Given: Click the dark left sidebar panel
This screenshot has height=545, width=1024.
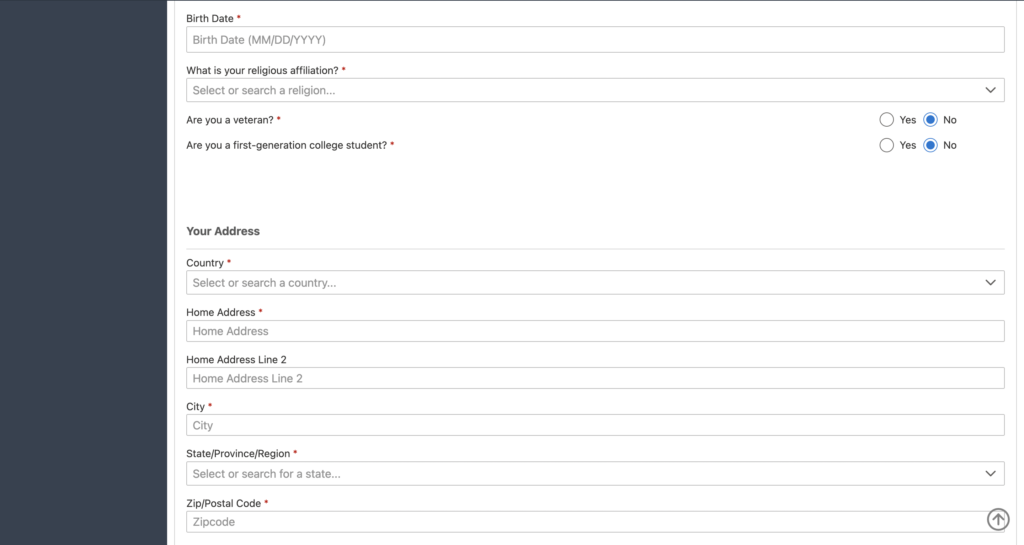Looking at the screenshot, I should point(83,272).
